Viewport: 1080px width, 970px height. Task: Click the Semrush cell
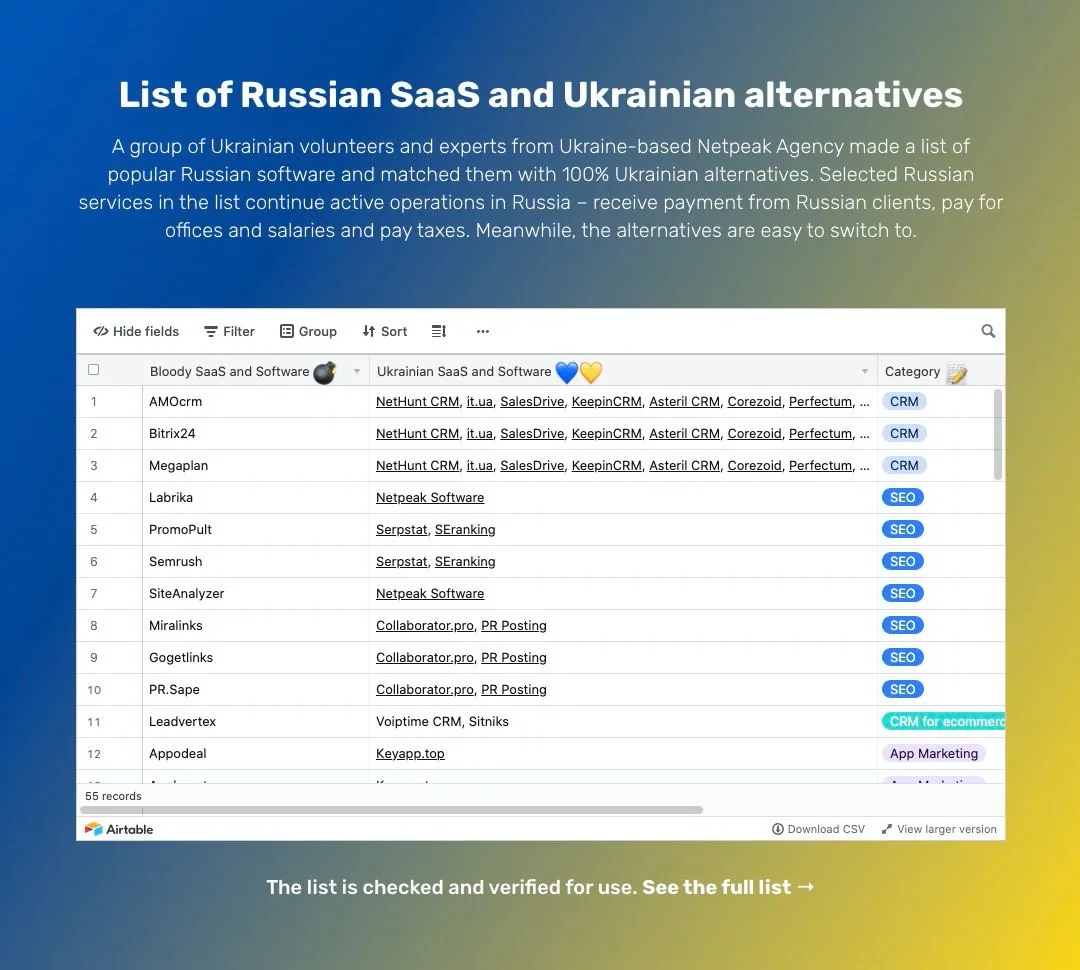(x=256, y=561)
